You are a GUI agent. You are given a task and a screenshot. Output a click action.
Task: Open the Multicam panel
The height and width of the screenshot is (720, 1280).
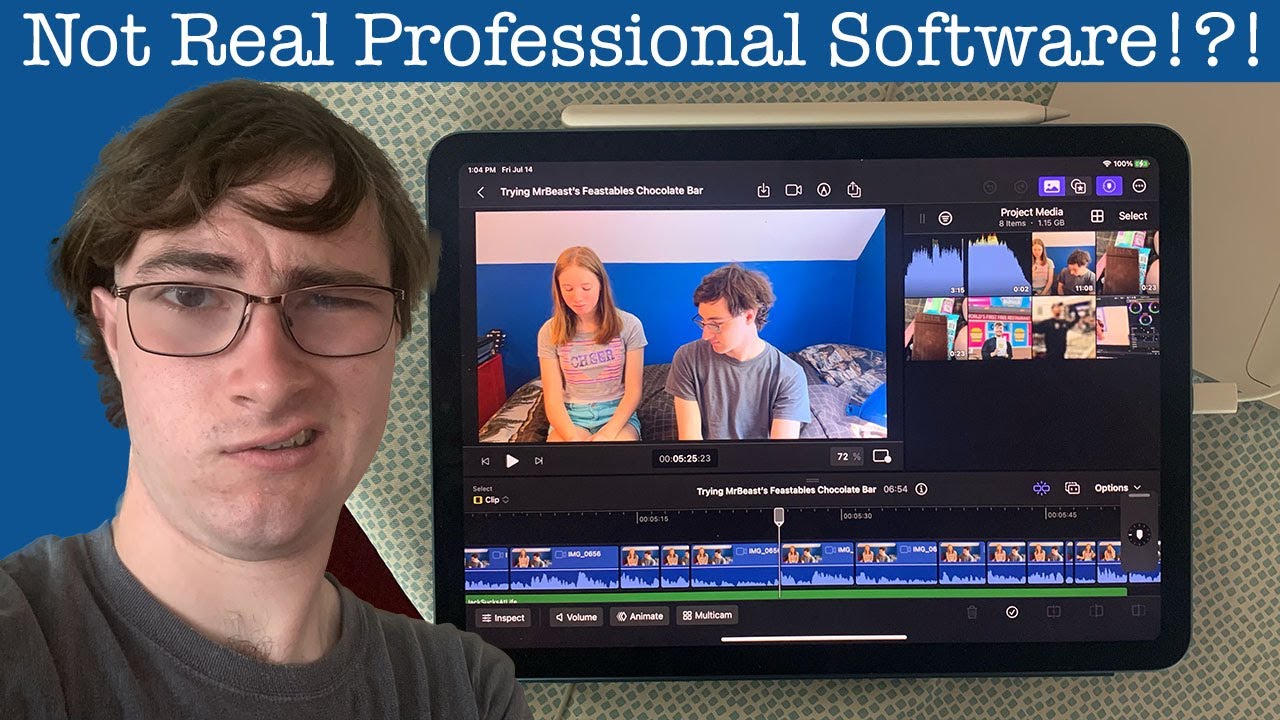(708, 616)
